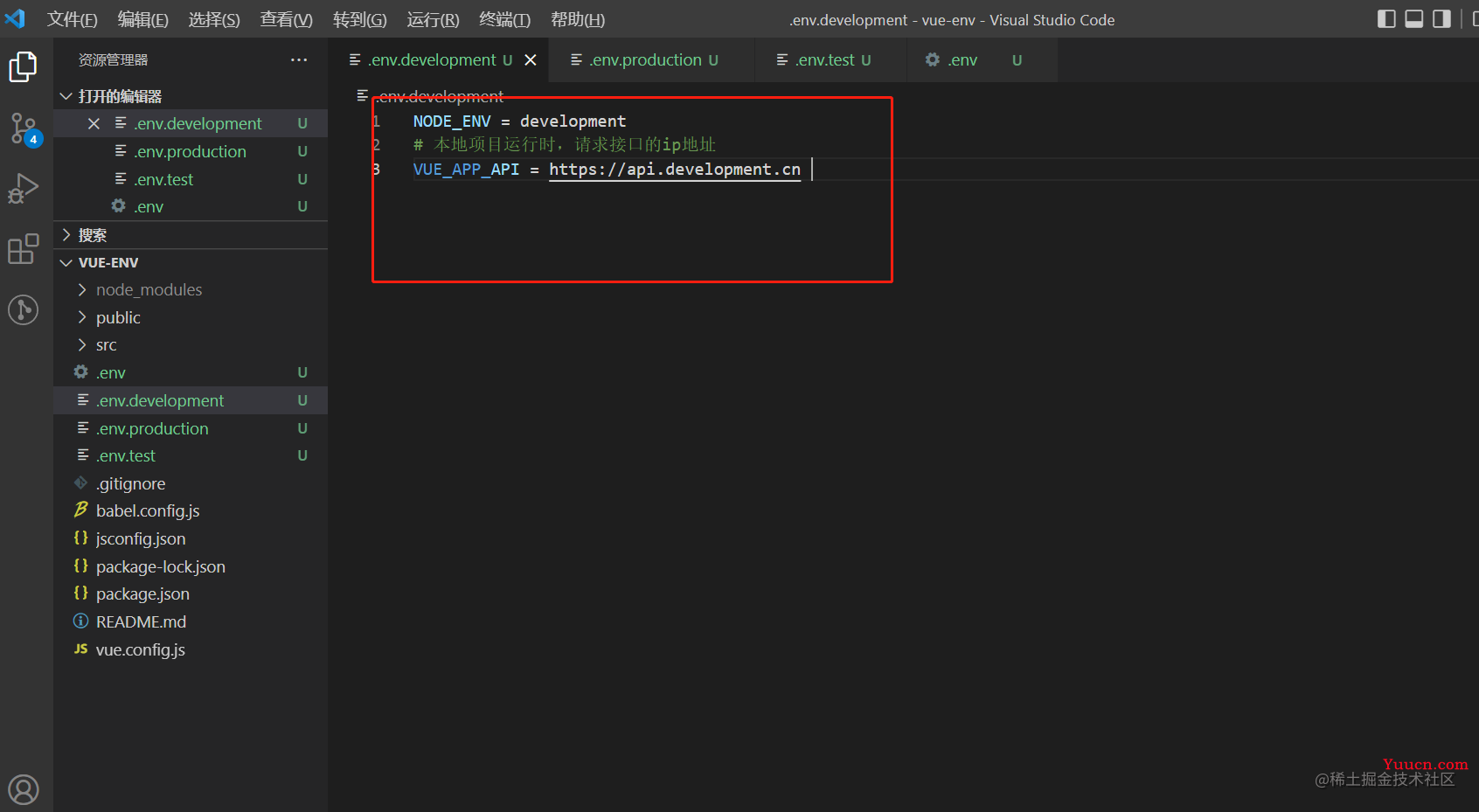Screen dimensions: 1479x812
Task: Open .gitignore file
Action: click(191, 483)
